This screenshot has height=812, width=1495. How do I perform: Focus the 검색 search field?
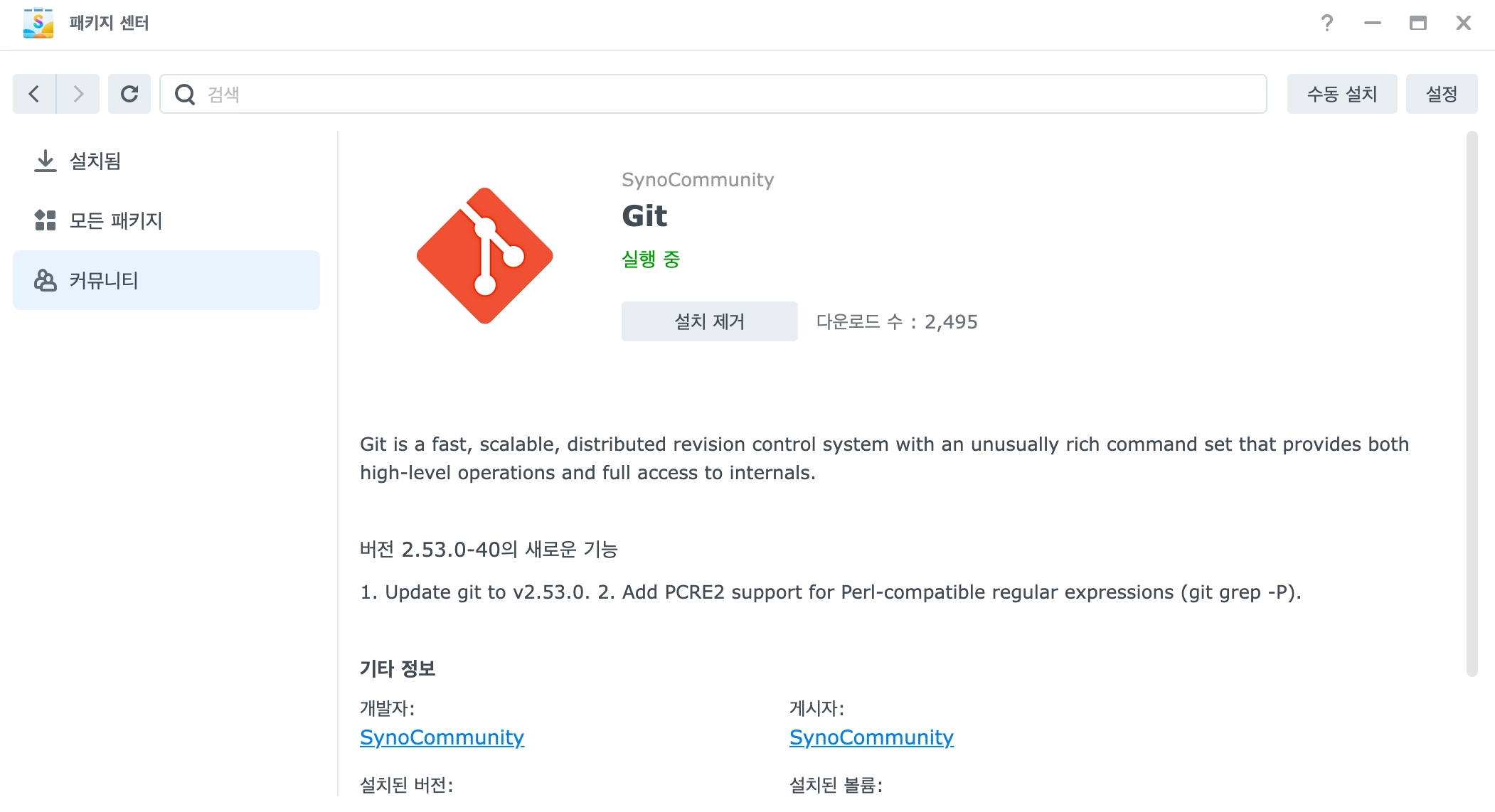[x=713, y=94]
